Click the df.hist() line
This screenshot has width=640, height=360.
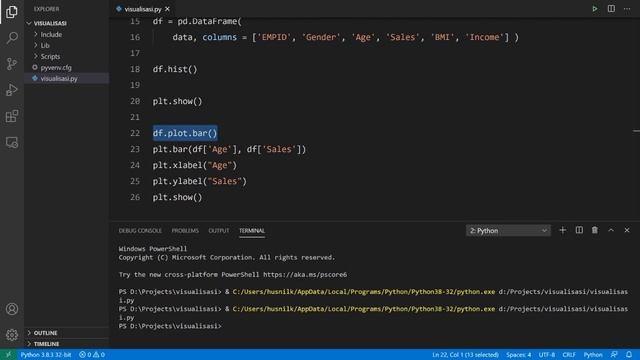[175, 69]
